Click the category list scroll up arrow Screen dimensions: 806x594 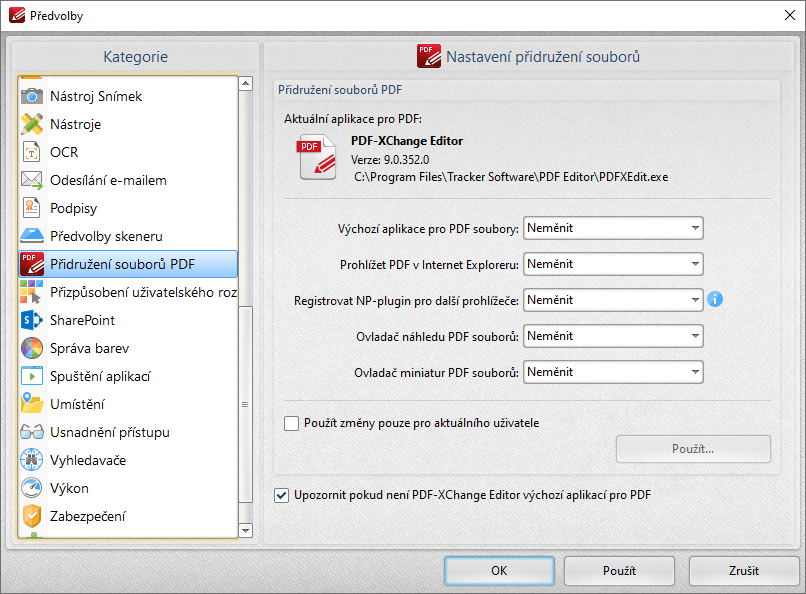pyautogui.click(x=246, y=83)
